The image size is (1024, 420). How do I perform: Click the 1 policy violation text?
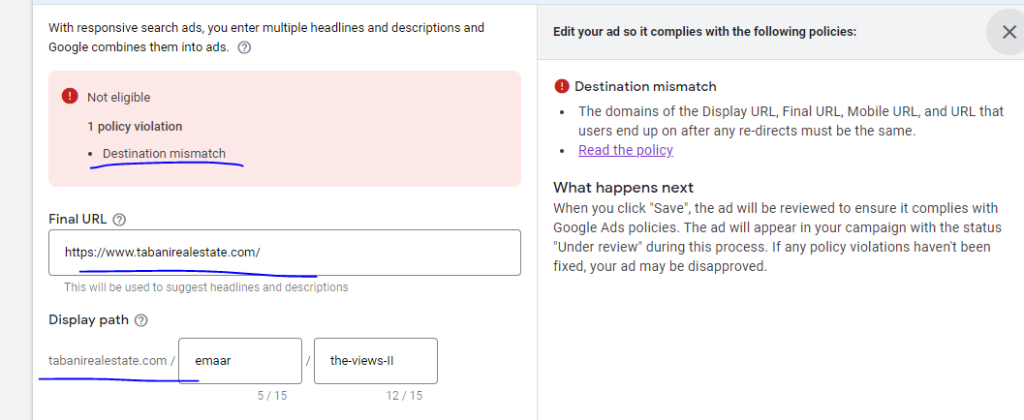pyautogui.click(x=135, y=127)
